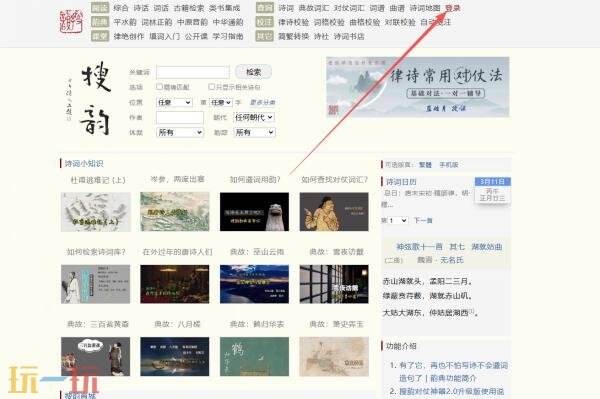The height and width of the screenshot is (399, 600).
Task: Open the 律诗校验 tool link
Action: tap(293, 22)
